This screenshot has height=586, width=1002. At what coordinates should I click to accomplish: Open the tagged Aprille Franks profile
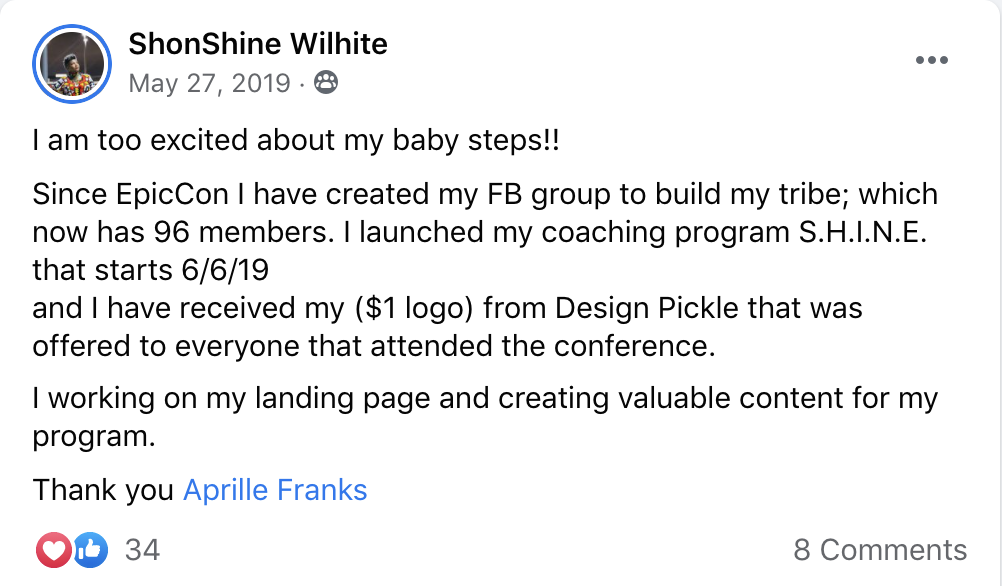(275, 490)
